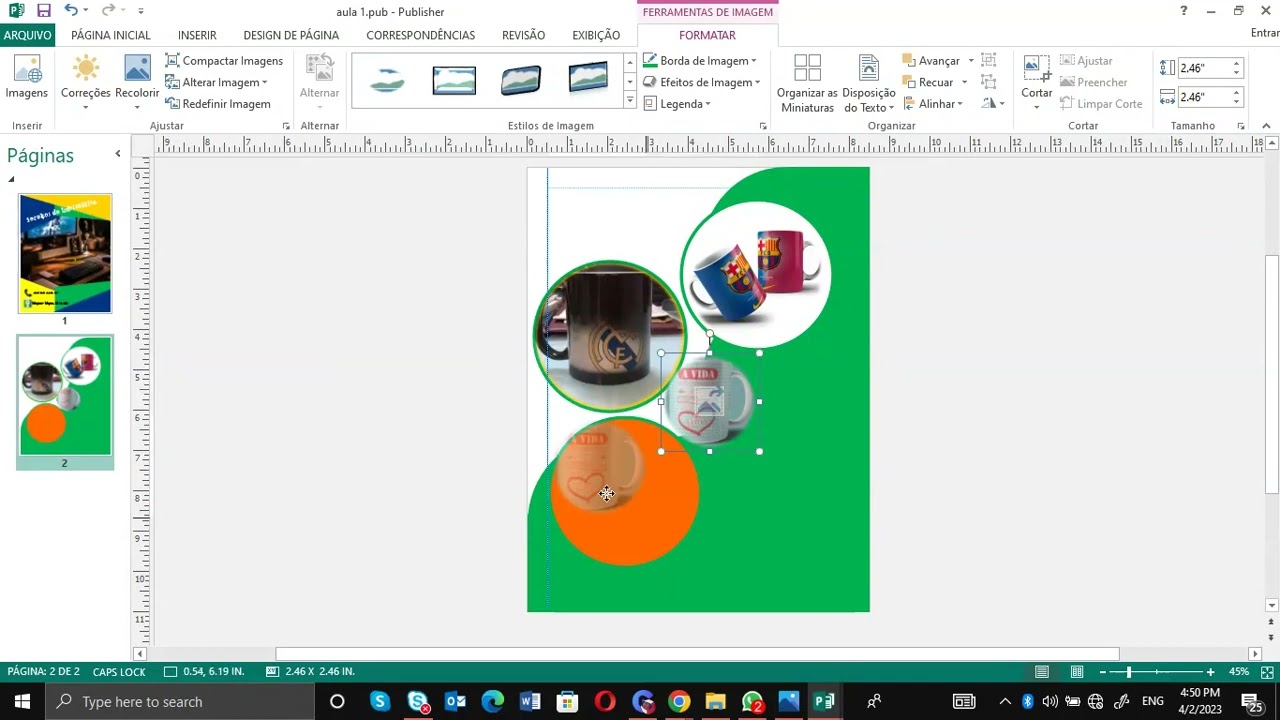Open the rotate objects dropdown icon

click(x=993, y=104)
